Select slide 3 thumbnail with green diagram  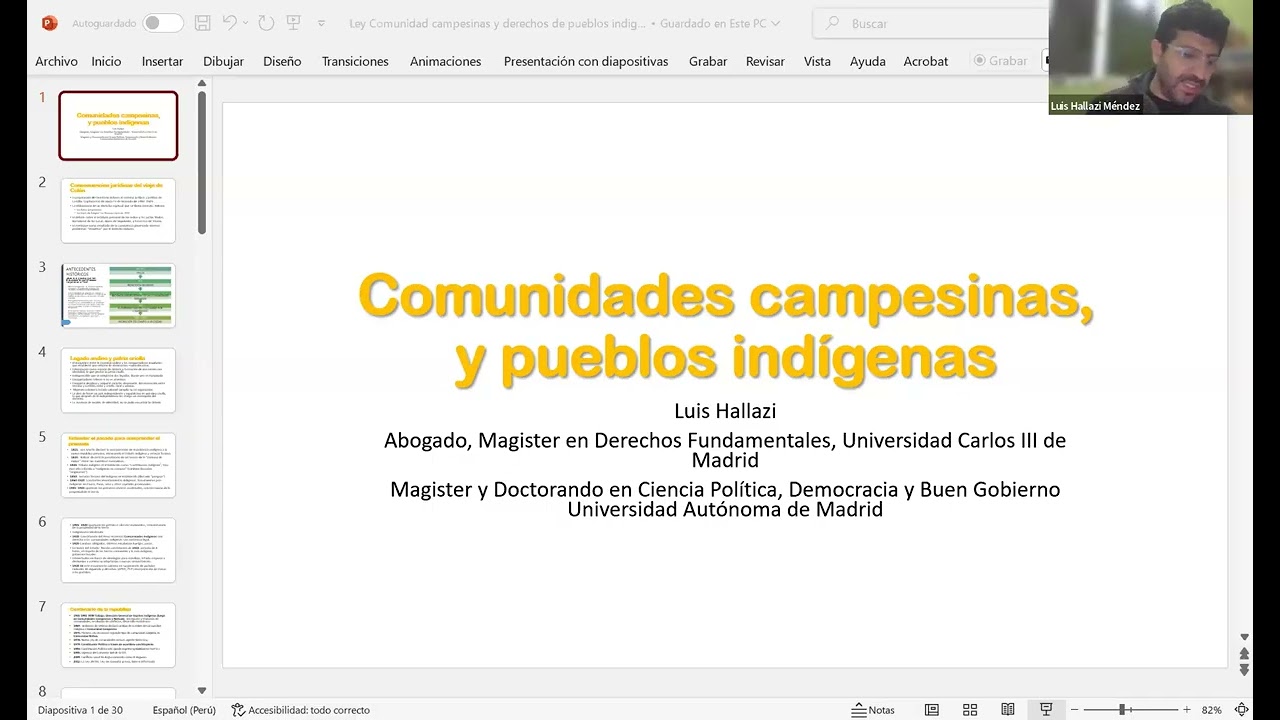[118, 295]
